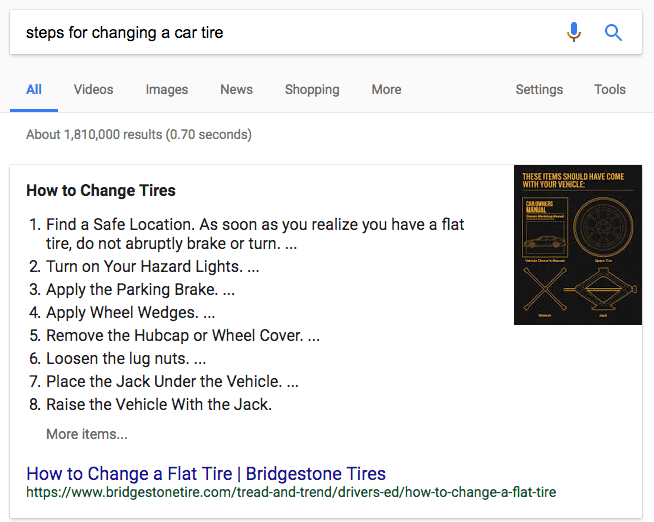This screenshot has width=654, height=522.
Task: Click the bridgestonetire.com green URL
Action: click(x=291, y=492)
